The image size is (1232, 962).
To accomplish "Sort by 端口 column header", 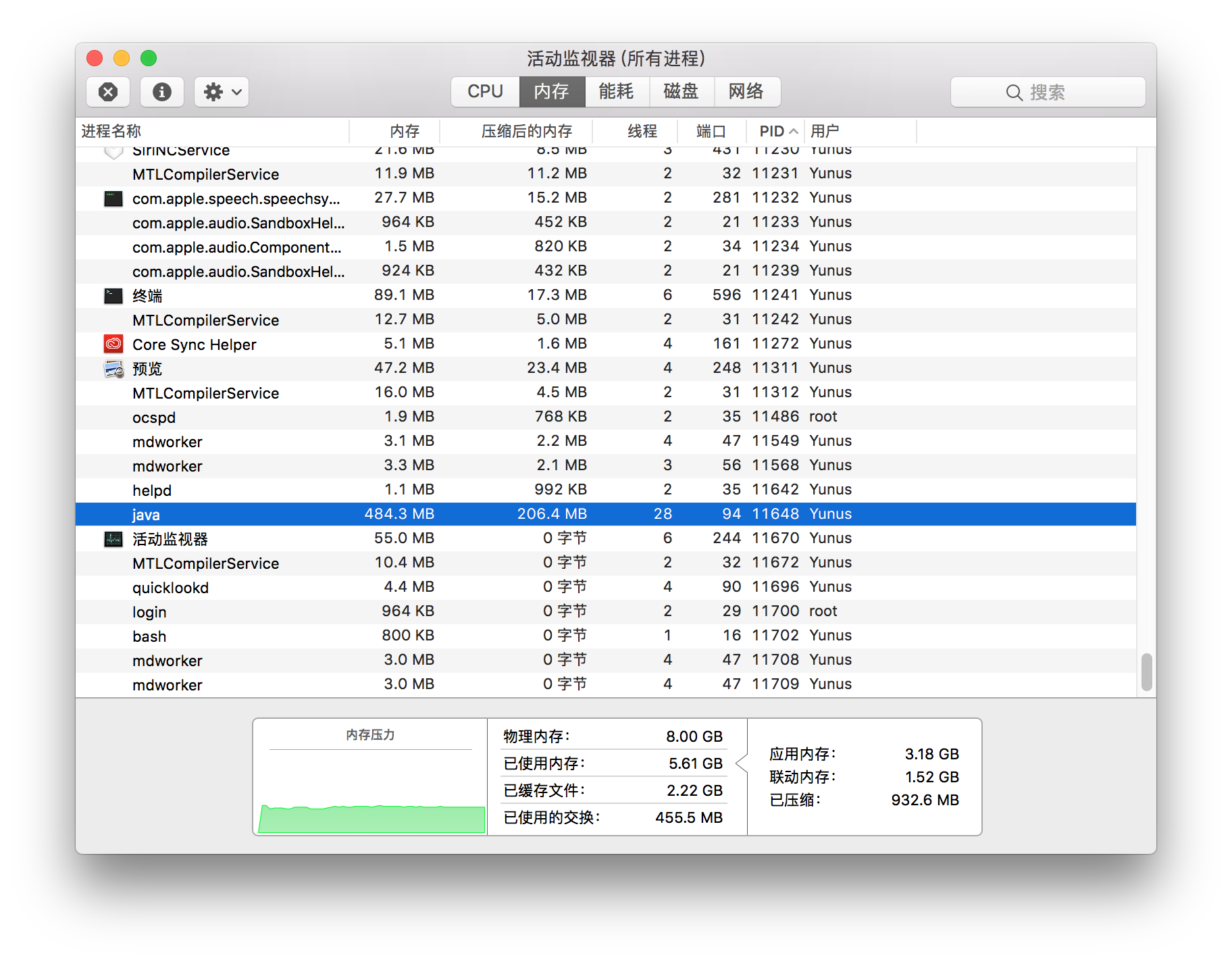I will tap(712, 131).
